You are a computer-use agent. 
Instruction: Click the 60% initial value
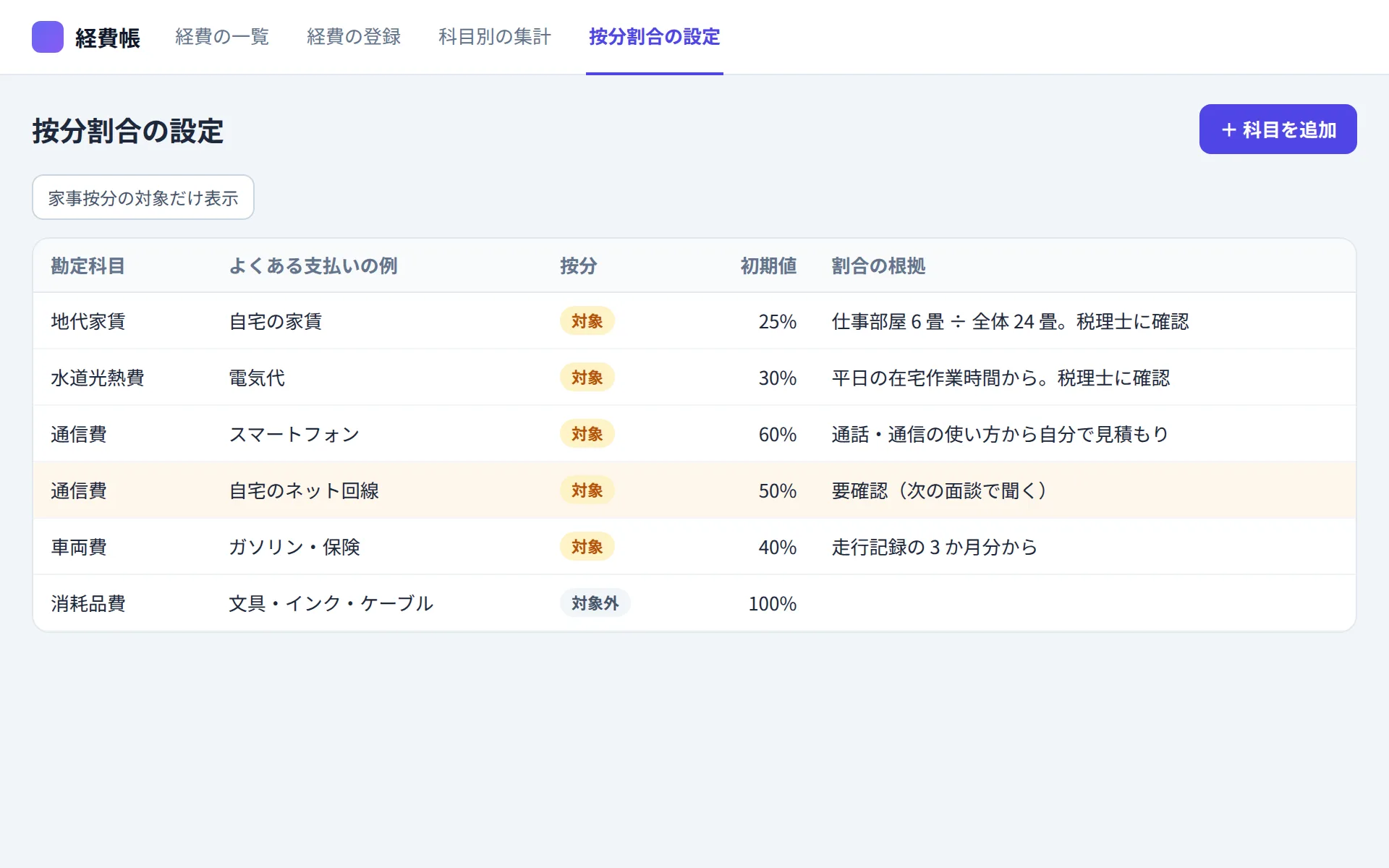778,434
